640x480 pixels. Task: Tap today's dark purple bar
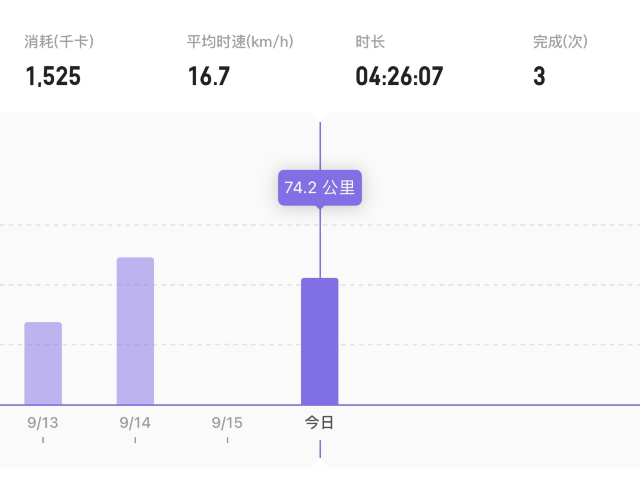pyautogui.click(x=320, y=341)
